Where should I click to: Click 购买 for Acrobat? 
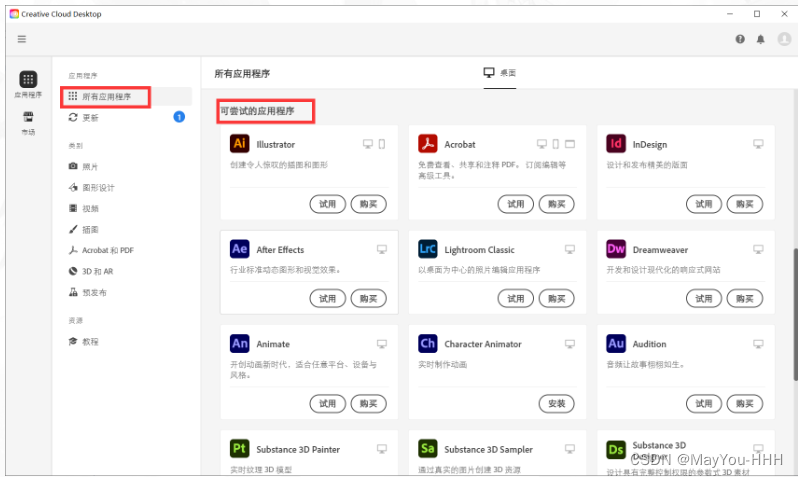557,204
